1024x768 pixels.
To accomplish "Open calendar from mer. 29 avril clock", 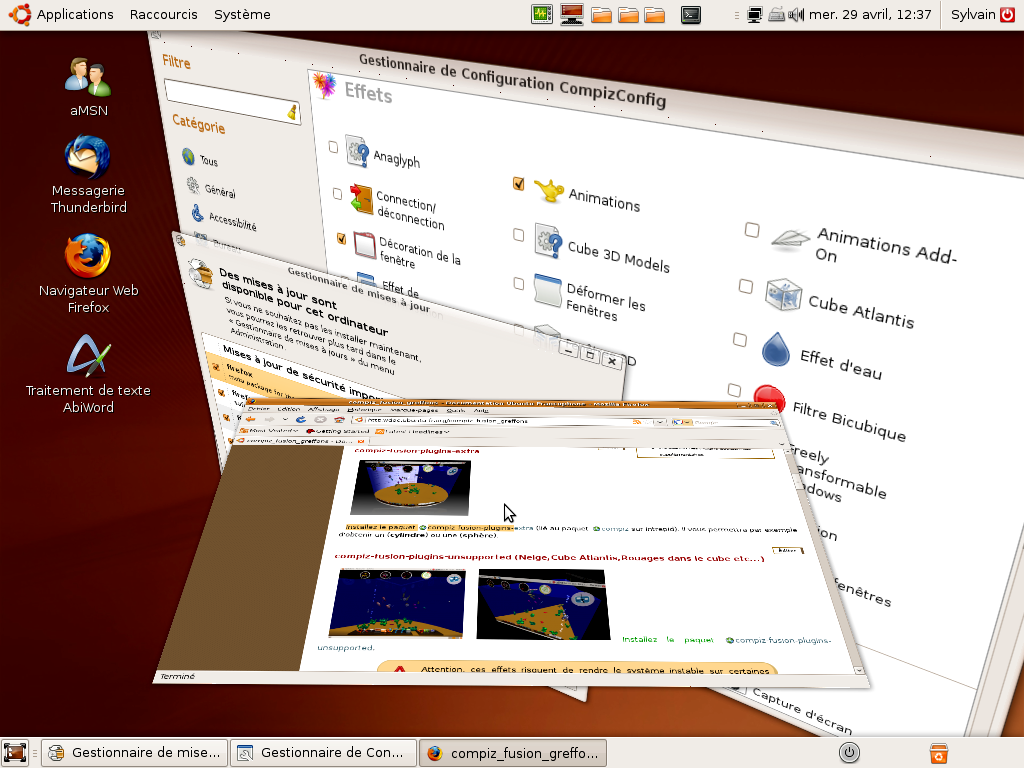I will [x=870, y=14].
